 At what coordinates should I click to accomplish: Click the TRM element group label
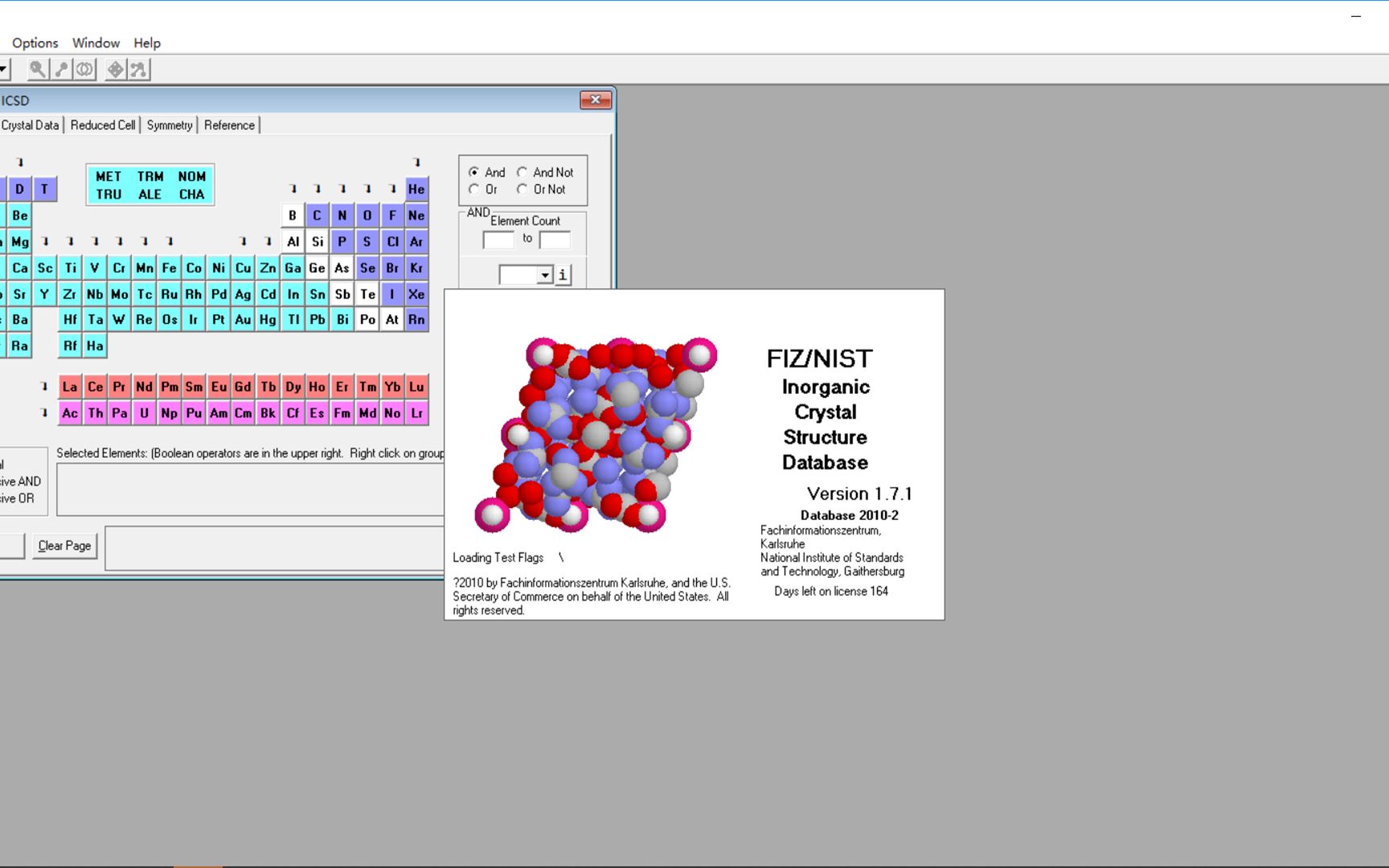tap(150, 176)
